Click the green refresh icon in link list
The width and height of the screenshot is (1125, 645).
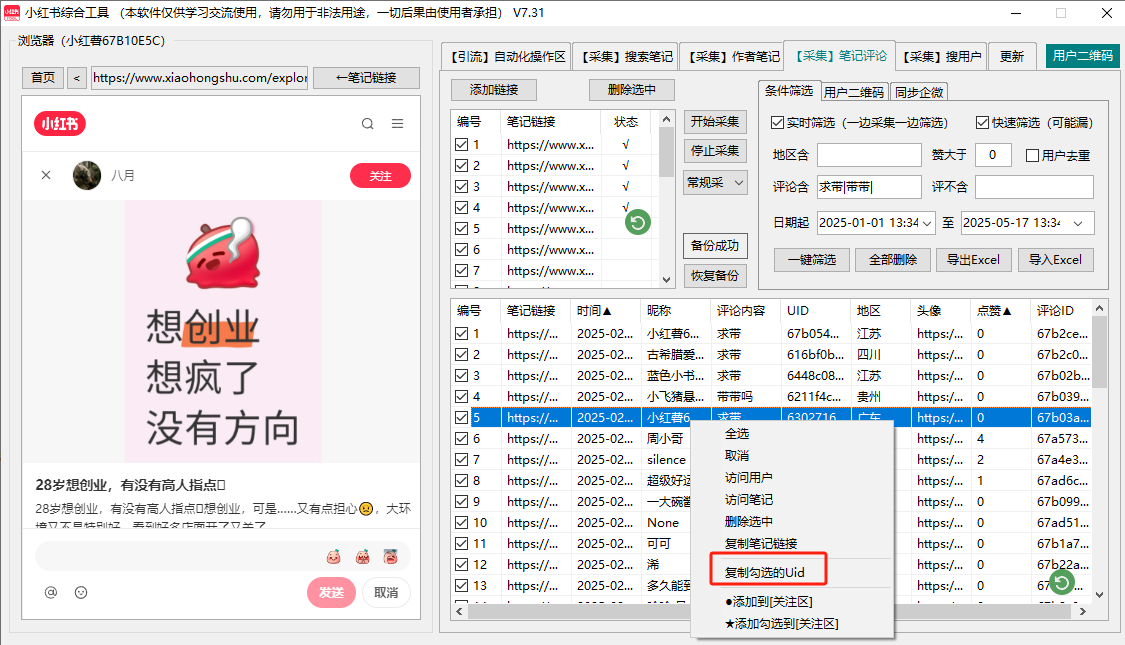click(638, 223)
